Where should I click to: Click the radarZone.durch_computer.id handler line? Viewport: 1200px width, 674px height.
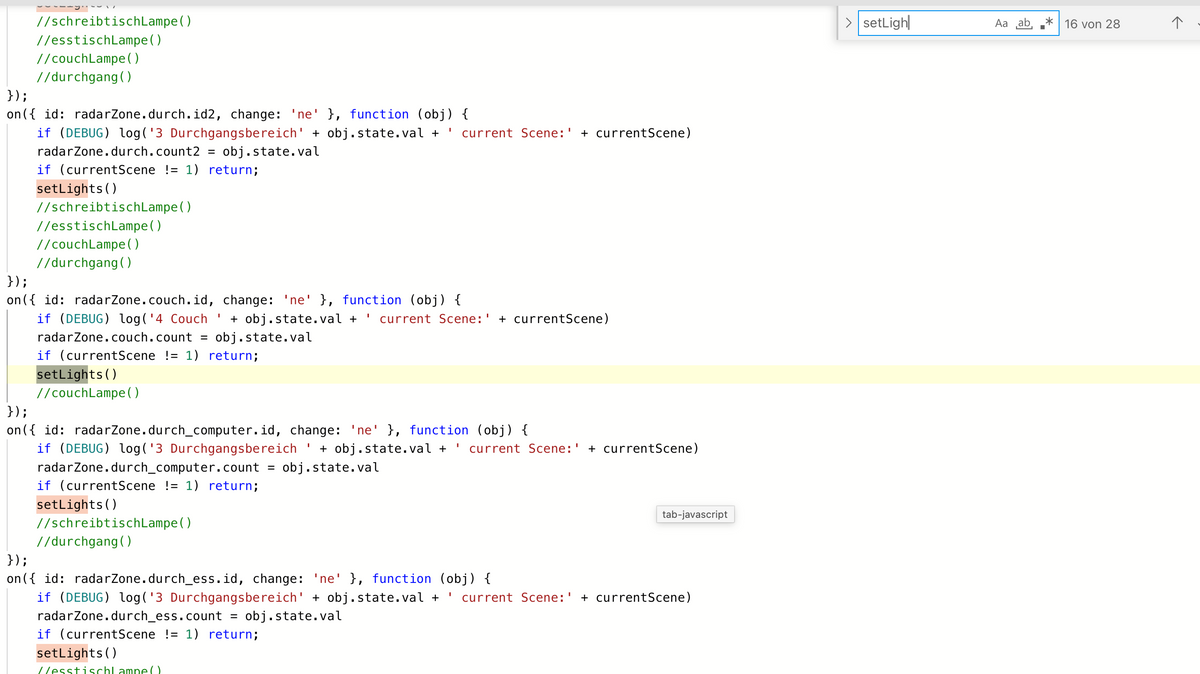[x=268, y=430]
